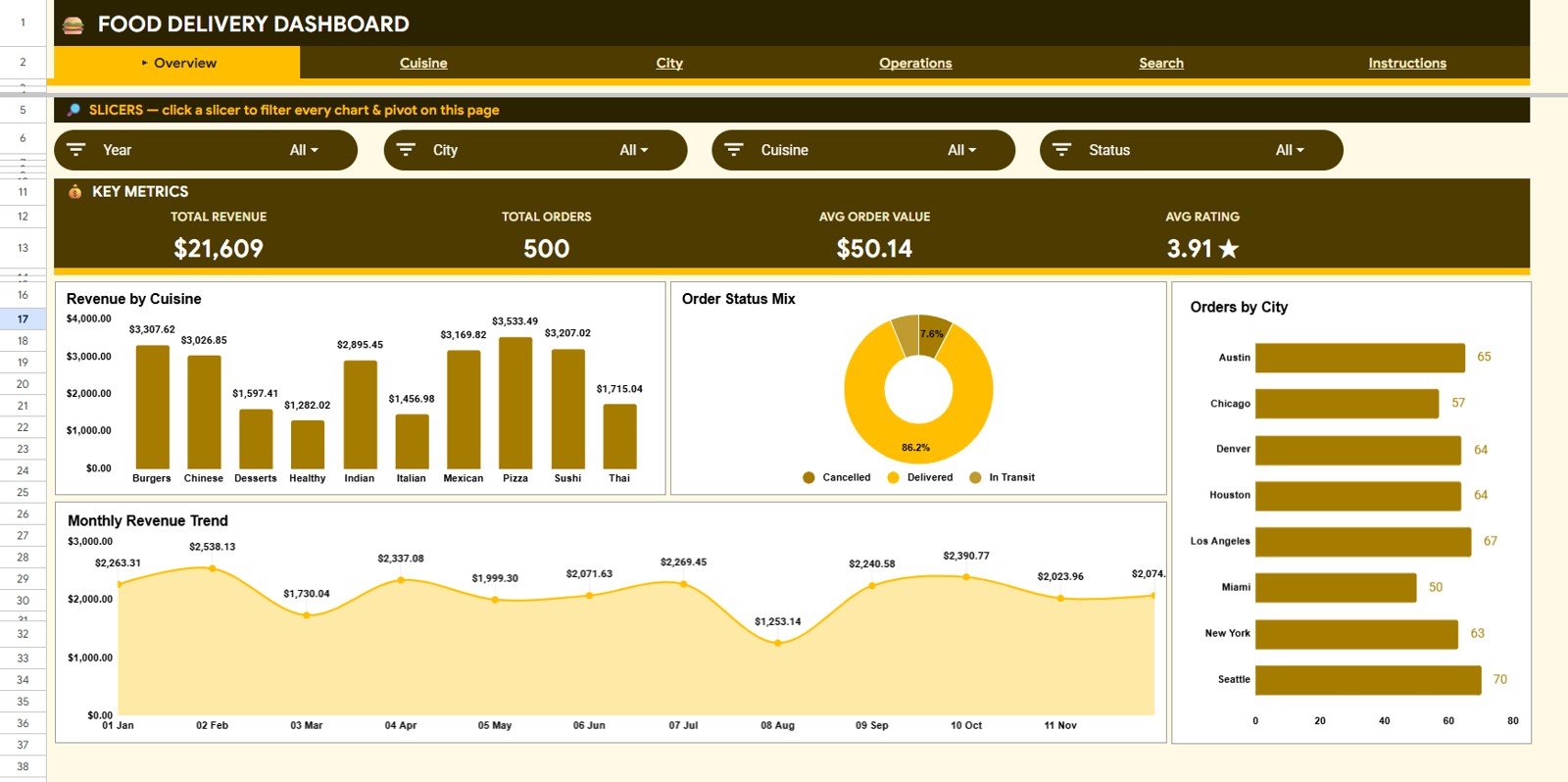Screen dimensions: 1568x782
Task: Click the $2,390.77 trend label
Action: [x=966, y=556]
